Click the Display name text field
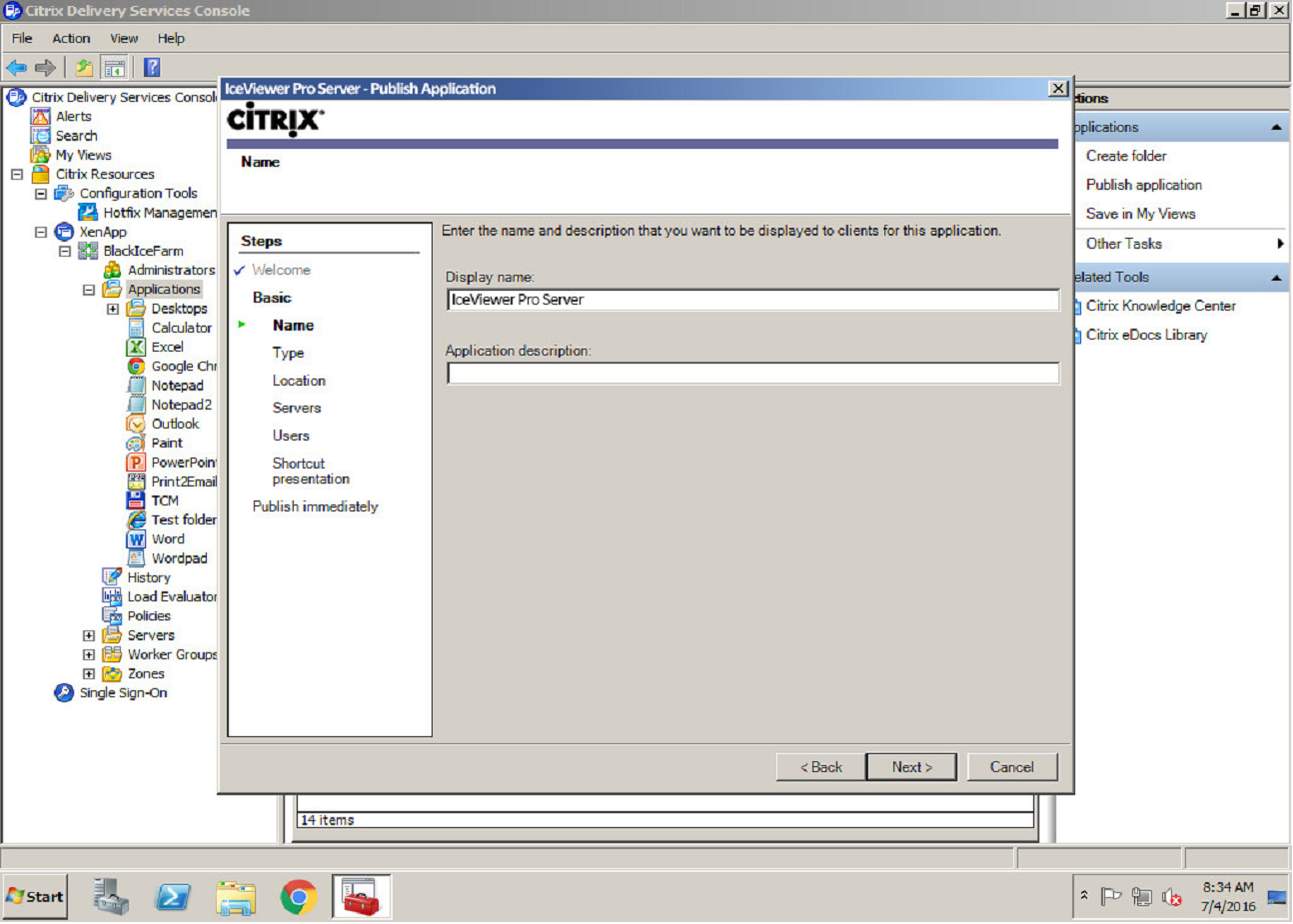The height and width of the screenshot is (924, 1293). (x=753, y=300)
